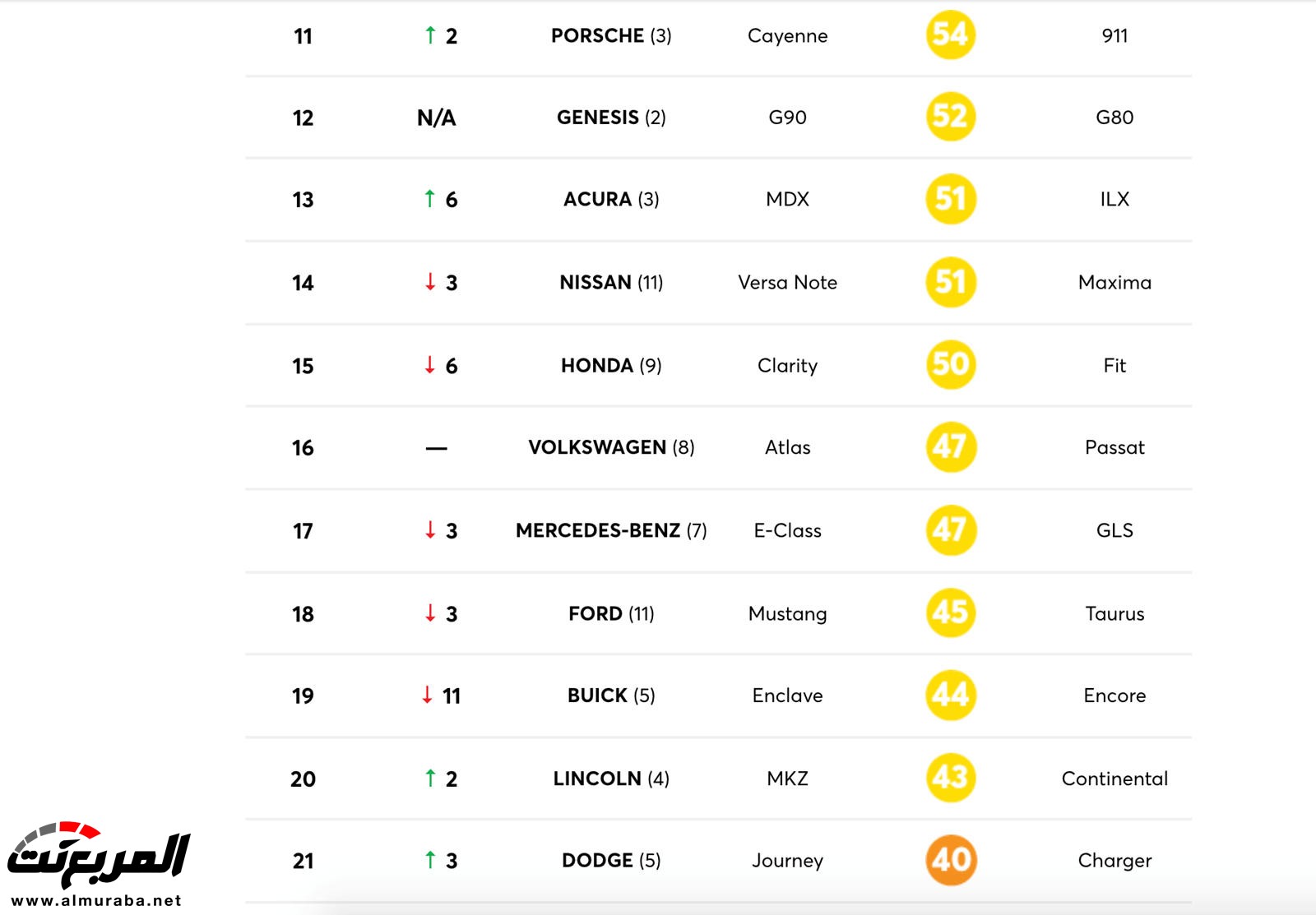
Task: Click the Mustang model text
Action: click(x=787, y=614)
